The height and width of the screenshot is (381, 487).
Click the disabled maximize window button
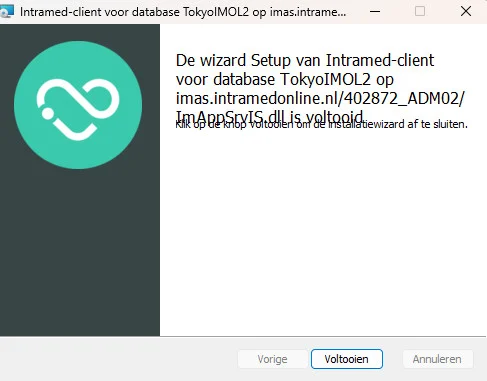(x=420, y=11)
